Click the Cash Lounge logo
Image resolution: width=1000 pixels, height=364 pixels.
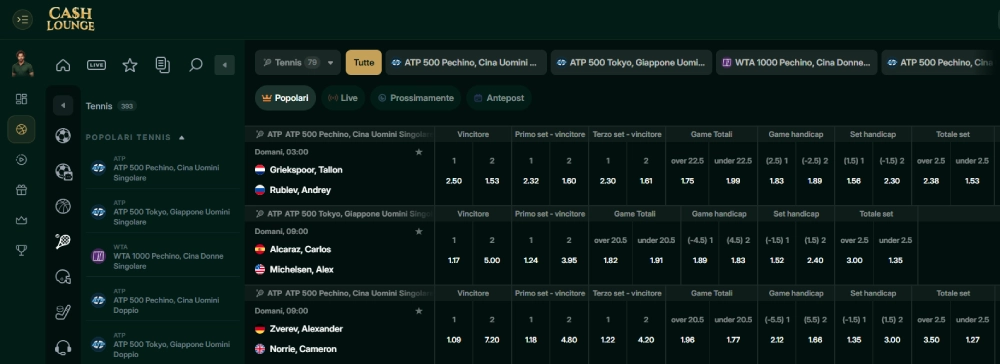coord(70,19)
